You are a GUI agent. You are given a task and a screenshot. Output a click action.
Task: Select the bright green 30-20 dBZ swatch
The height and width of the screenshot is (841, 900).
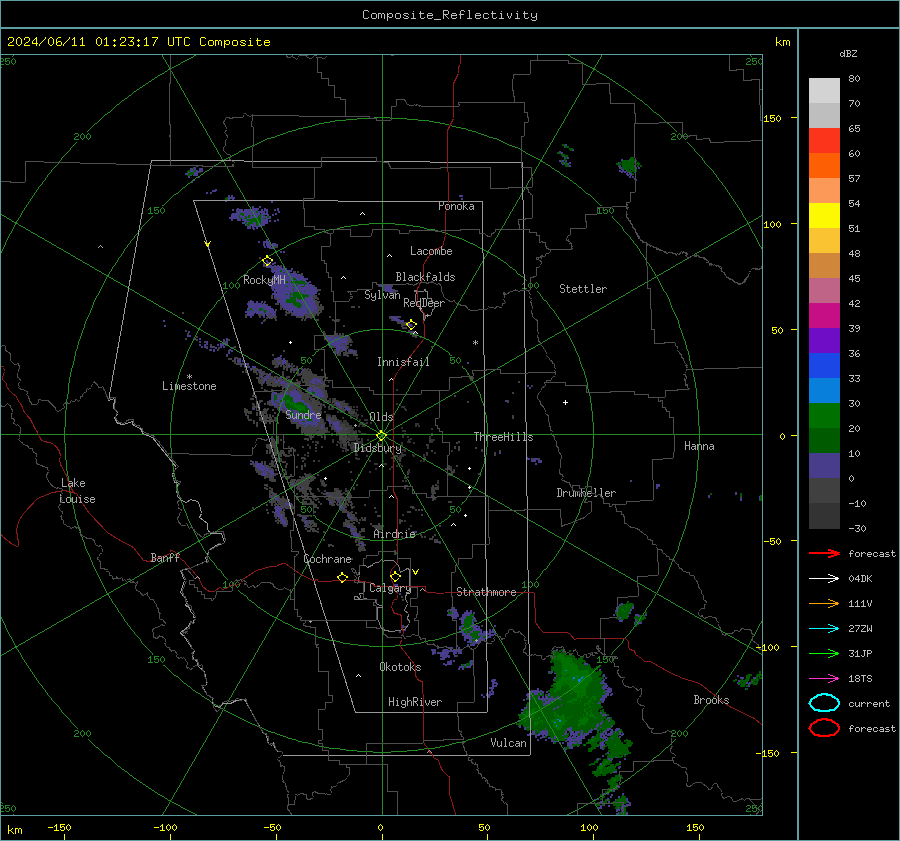tap(824, 416)
